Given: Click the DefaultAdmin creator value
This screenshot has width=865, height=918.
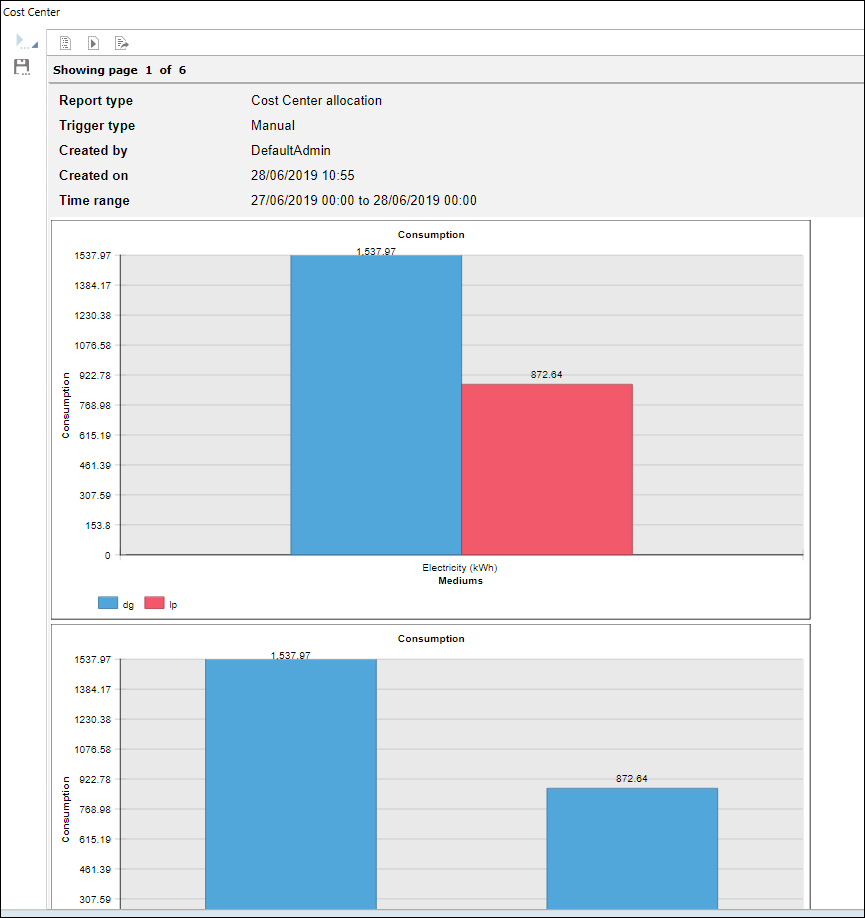Looking at the screenshot, I should (290, 150).
